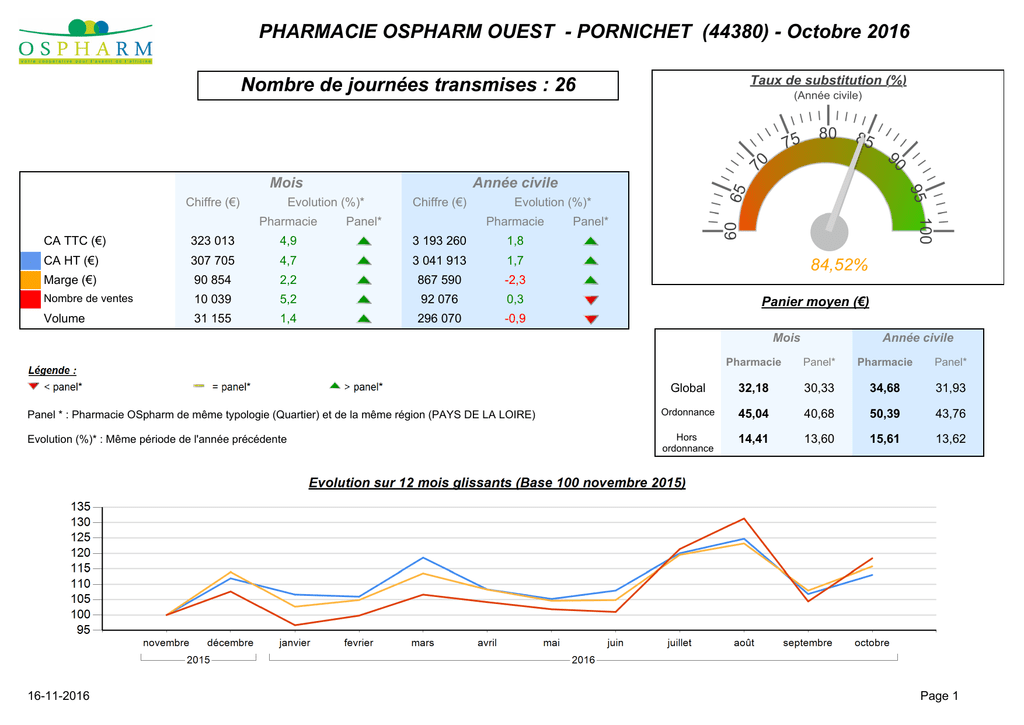
Task: Click the blue CA HT color swatch
Action: coord(31,261)
